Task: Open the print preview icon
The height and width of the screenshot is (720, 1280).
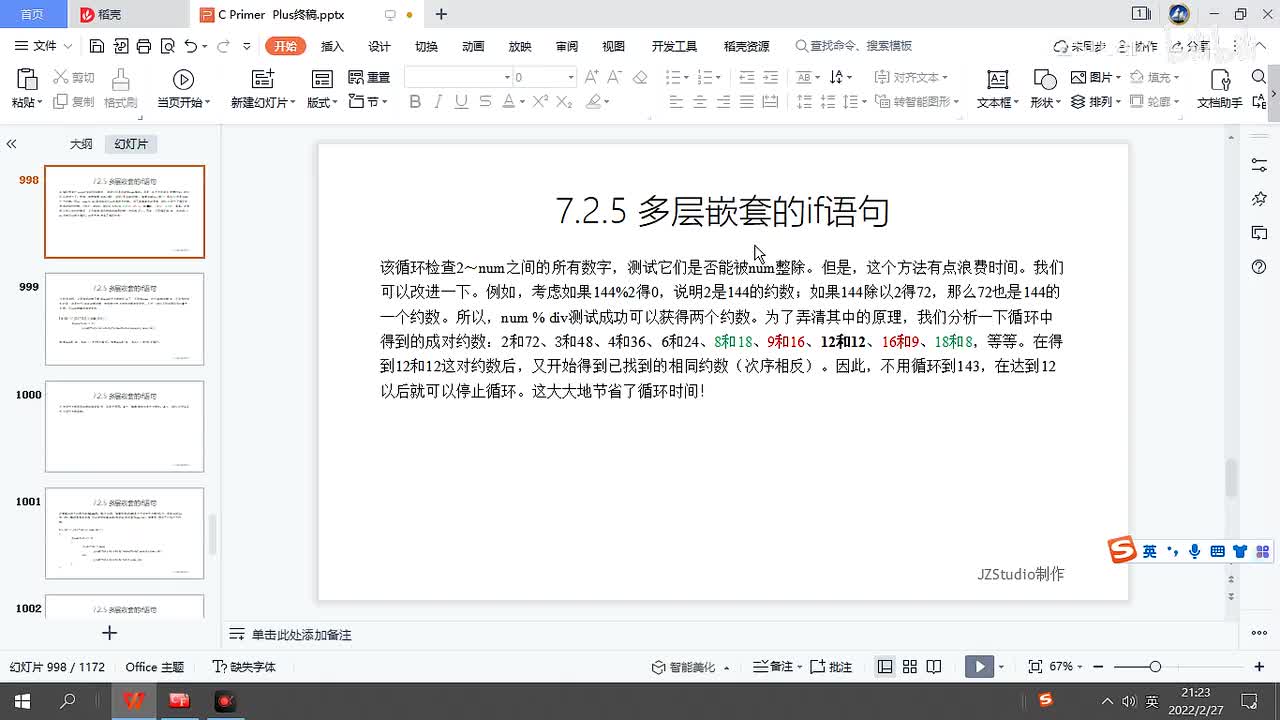Action: pos(167,46)
